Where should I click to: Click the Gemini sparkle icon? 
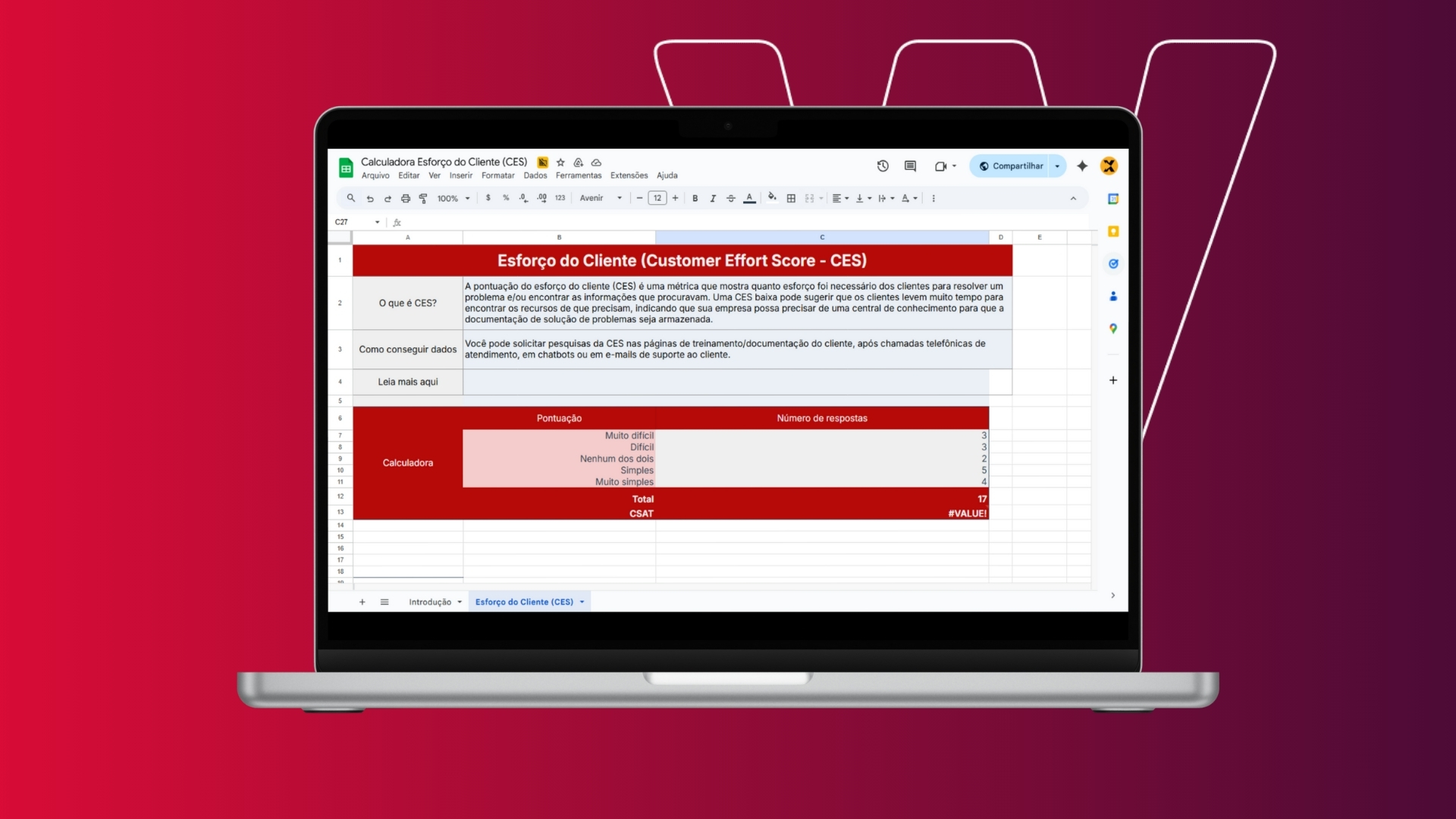[1082, 166]
